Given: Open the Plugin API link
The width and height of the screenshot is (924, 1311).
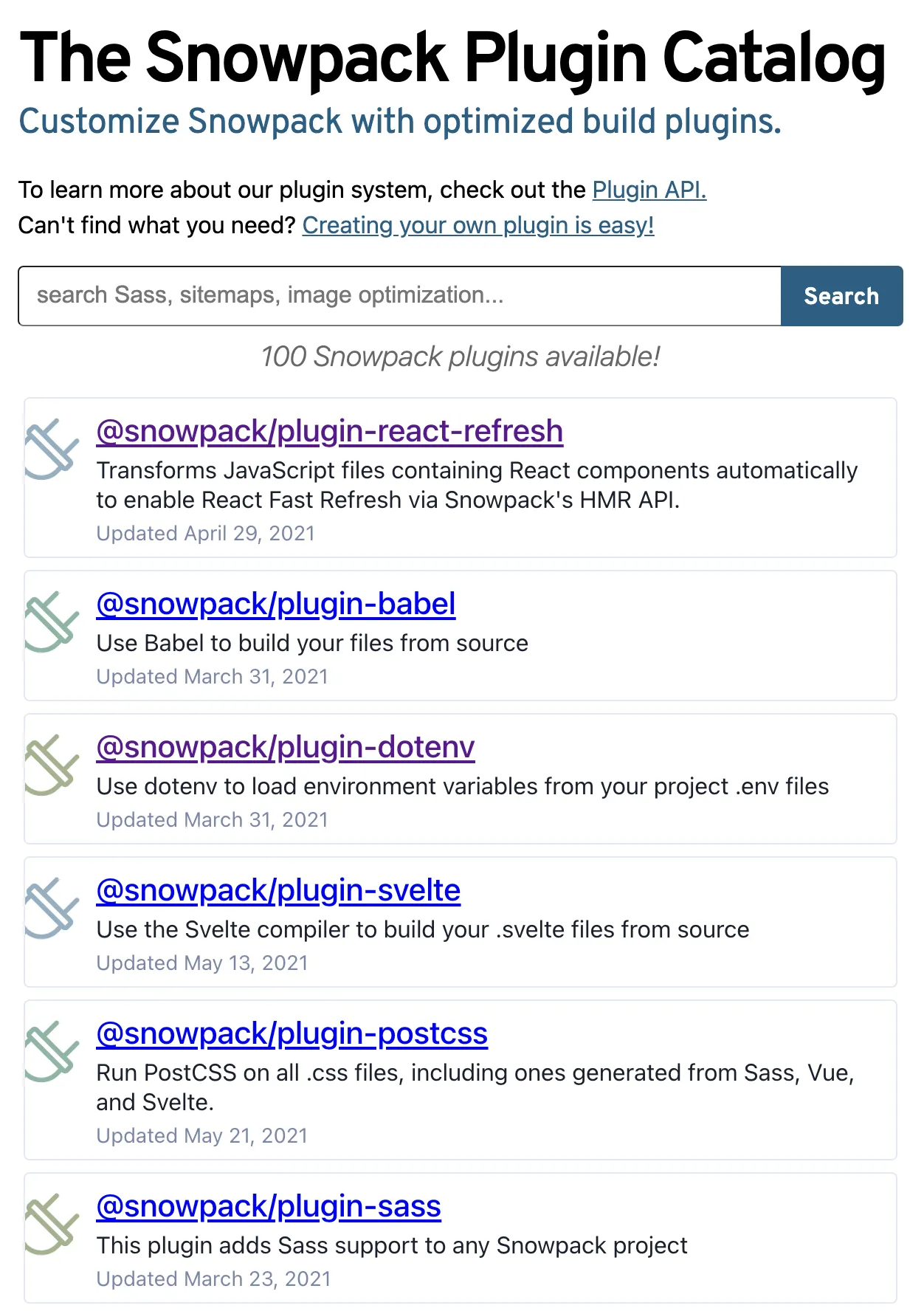Looking at the screenshot, I should 649,190.
